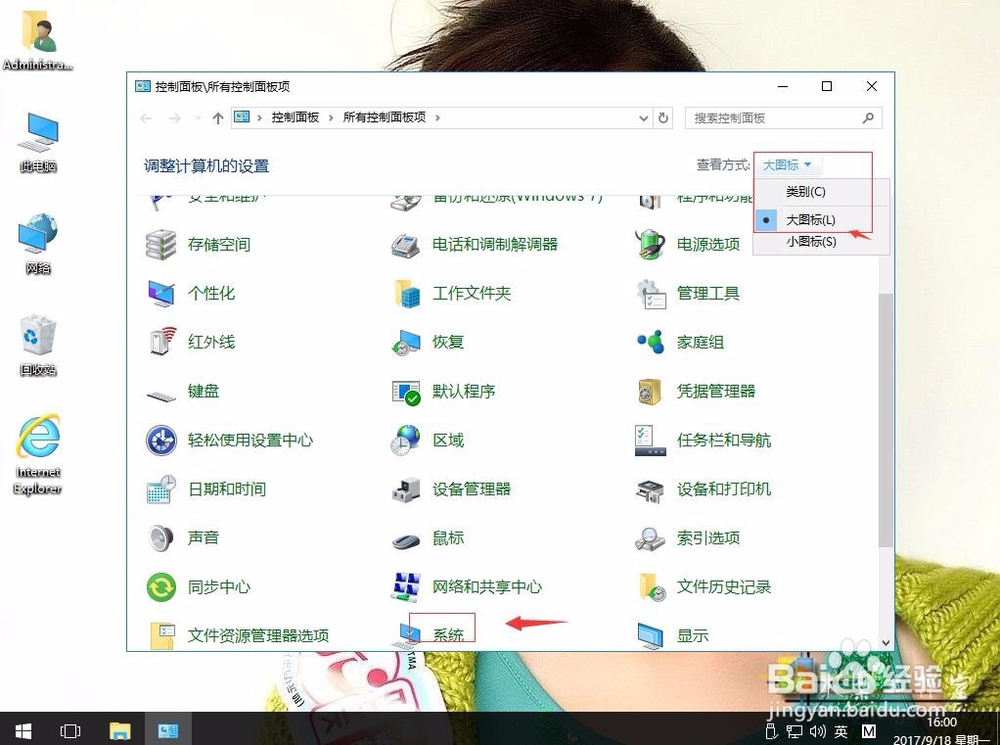
Task: Open File Explorer from the taskbar
Action: click(x=120, y=730)
